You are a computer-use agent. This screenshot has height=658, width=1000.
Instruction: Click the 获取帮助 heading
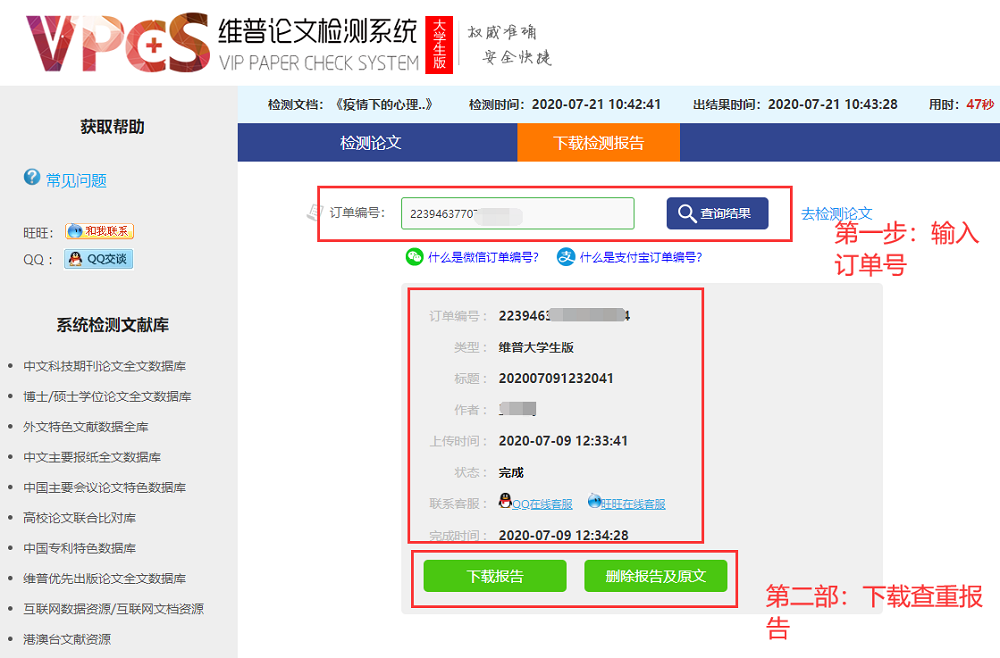112,127
